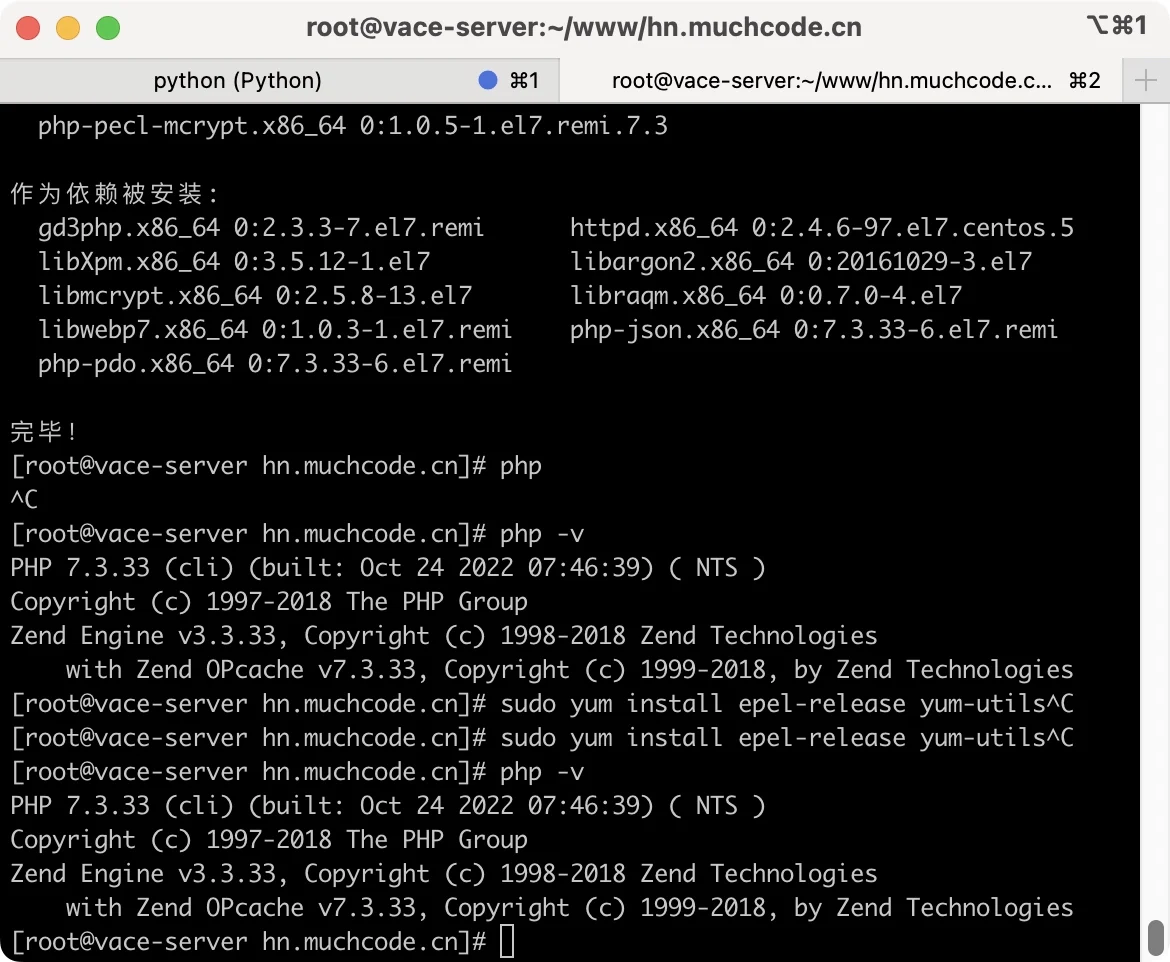1170x962 pixels.
Task: Click the window title root@vace-server:~/www/hn.muchcode.cn
Action: [584, 28]
